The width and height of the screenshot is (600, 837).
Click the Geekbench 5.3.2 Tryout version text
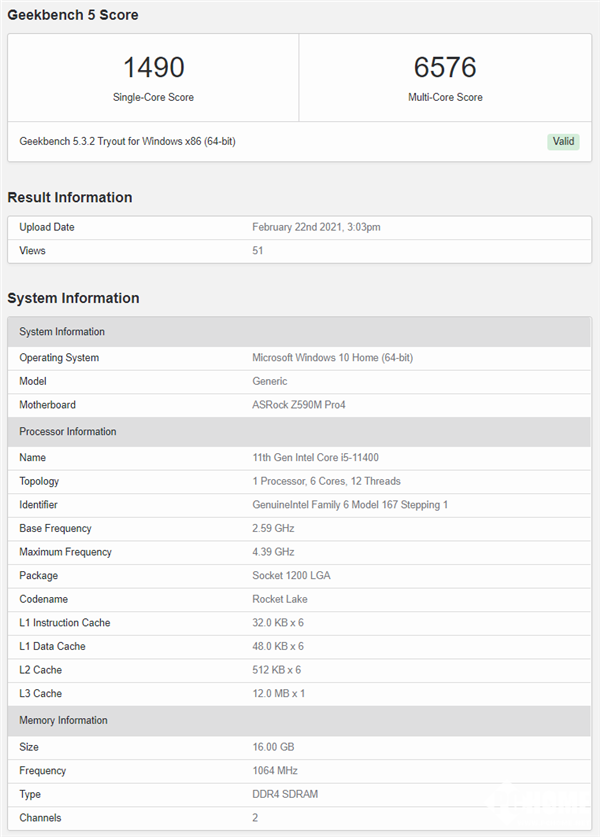127,141
